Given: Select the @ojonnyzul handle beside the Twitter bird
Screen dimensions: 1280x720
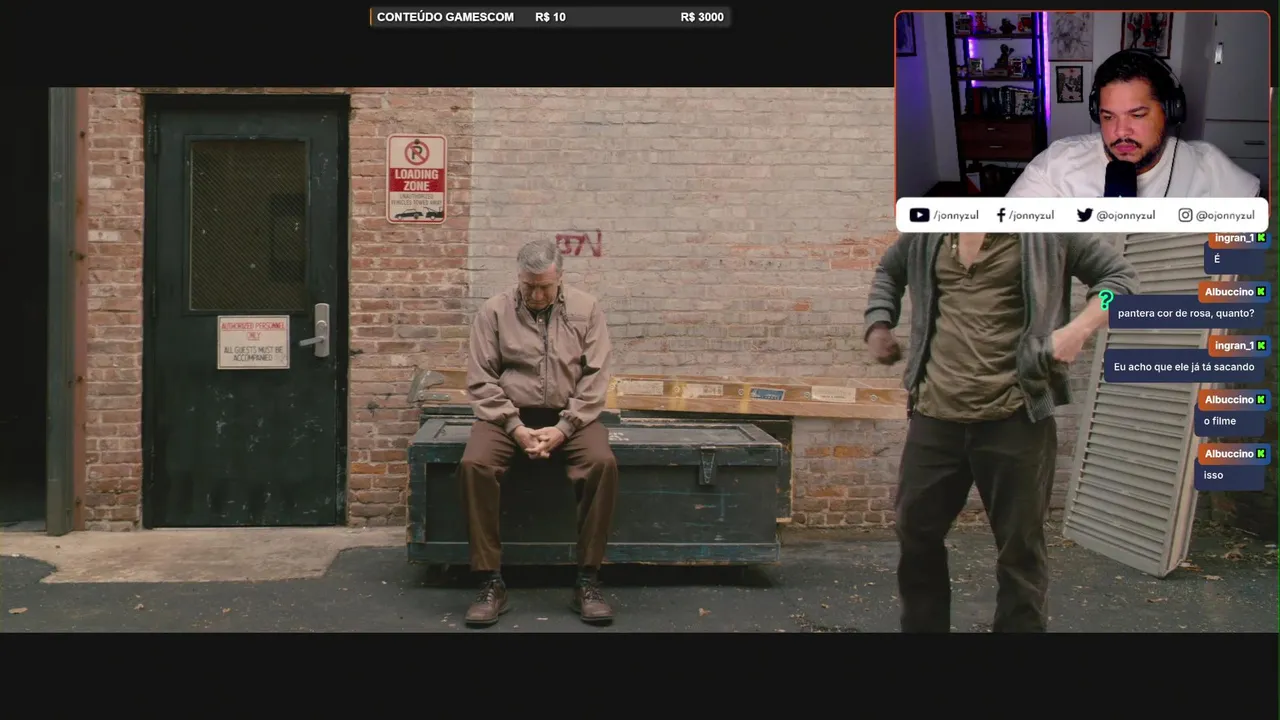Looking at the screenshot, I should pos(1126,216).
